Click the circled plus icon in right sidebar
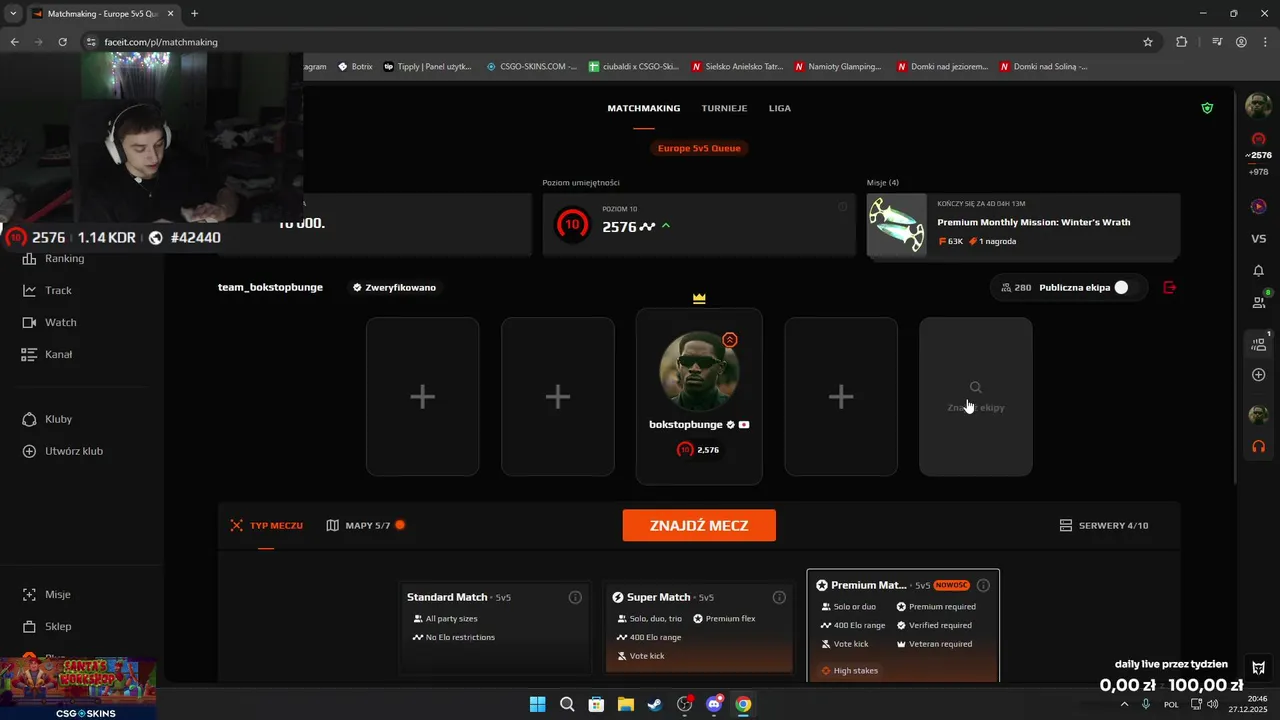 tap(1258, 375)
